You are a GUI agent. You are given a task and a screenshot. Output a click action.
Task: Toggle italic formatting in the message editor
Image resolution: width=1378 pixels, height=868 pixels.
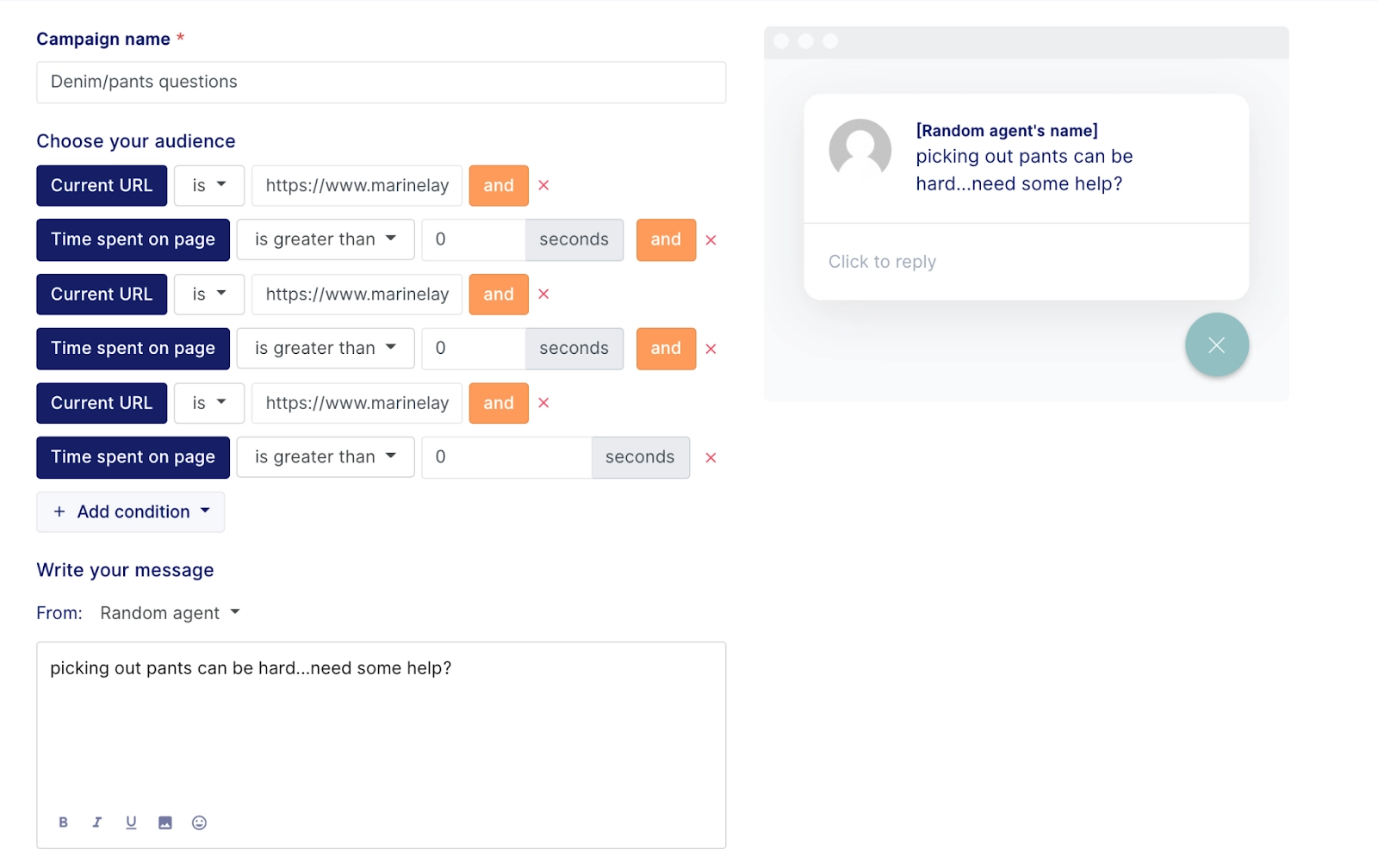pyautogui.click(x=96, y=821)
